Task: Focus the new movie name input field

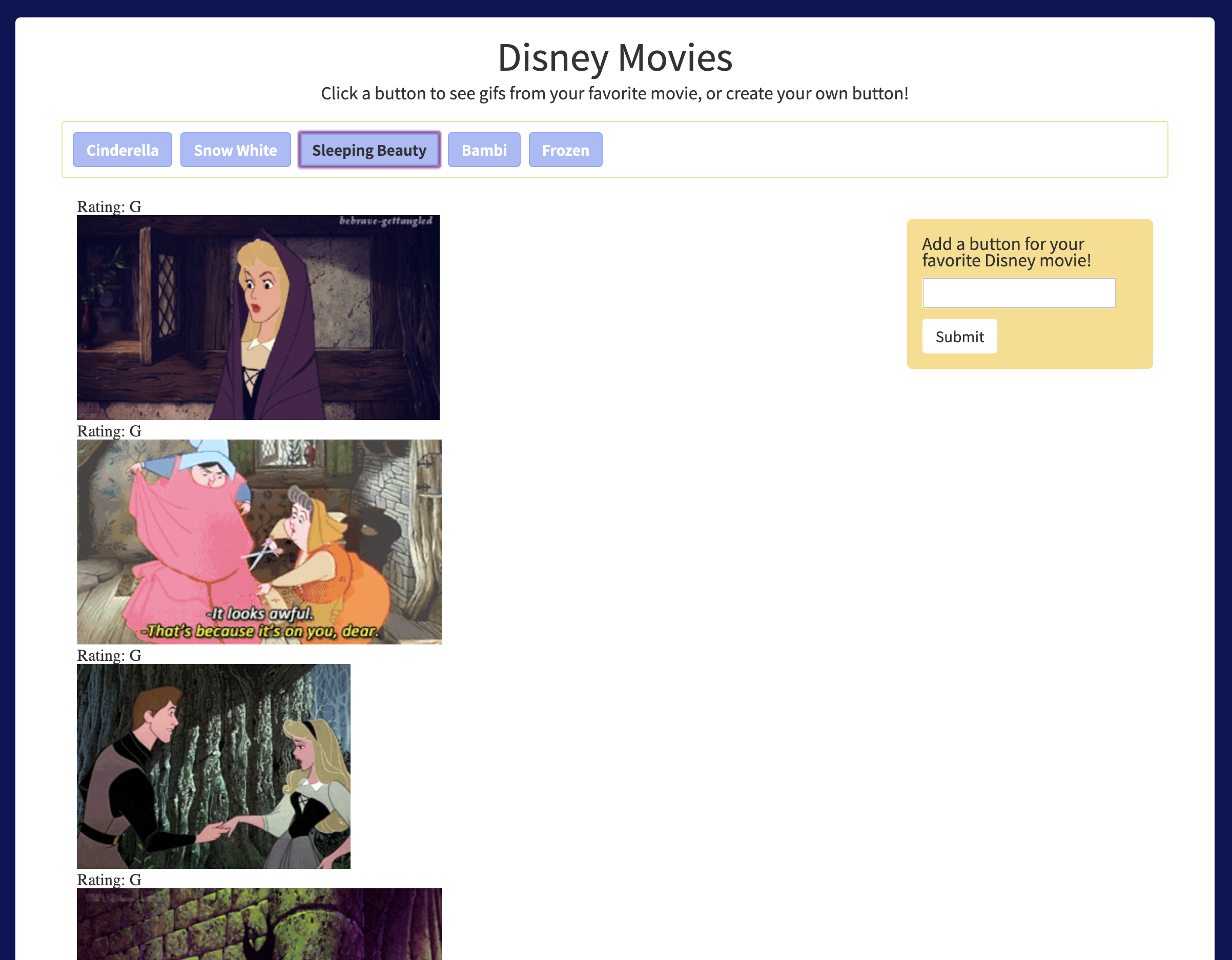Action: tap(1018, 293)
